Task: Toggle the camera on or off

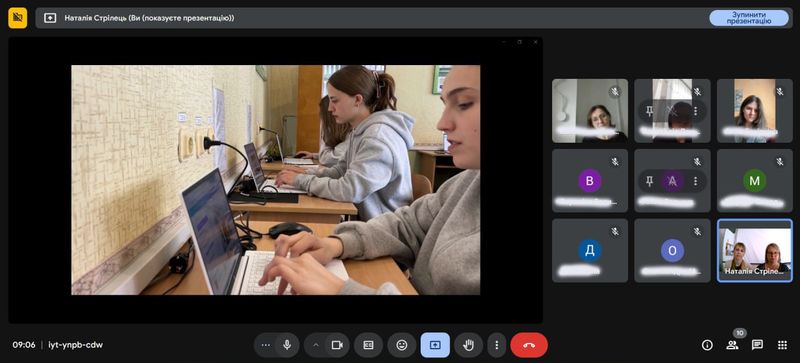Action: [x=337, y=345]
